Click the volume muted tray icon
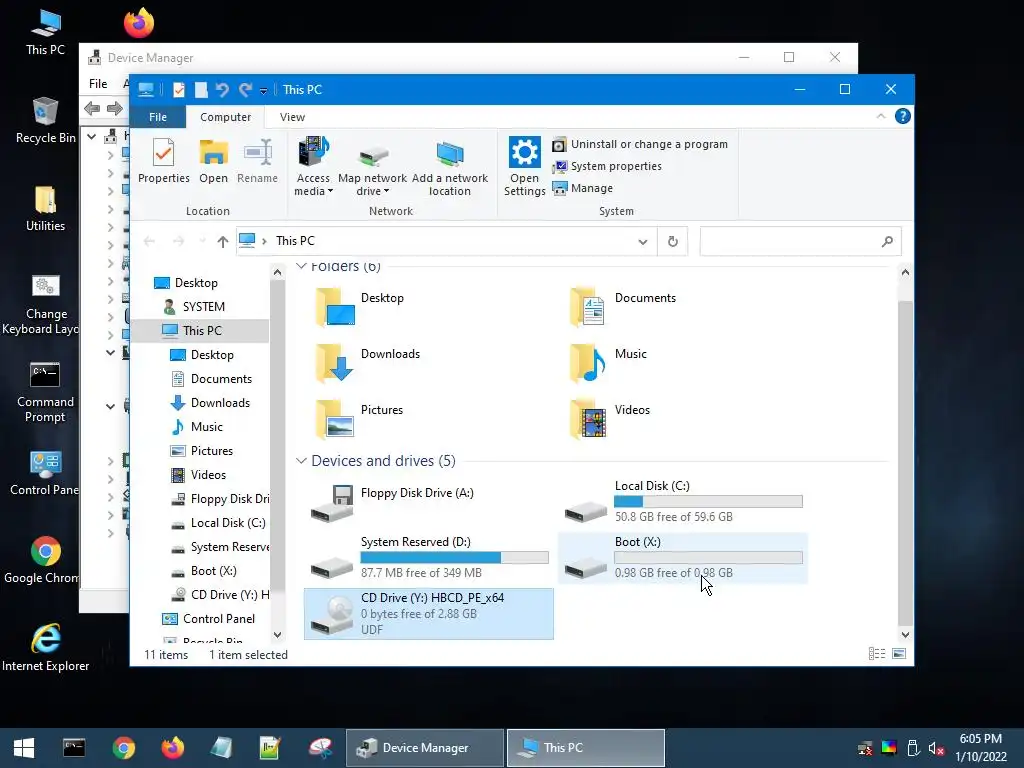 pyautogui.click(x=936, y=748)
